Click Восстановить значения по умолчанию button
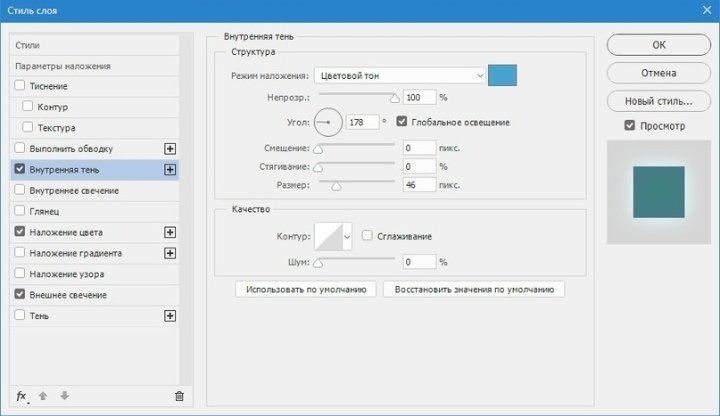This screenshot has height=416, width=720. [474, 289]
